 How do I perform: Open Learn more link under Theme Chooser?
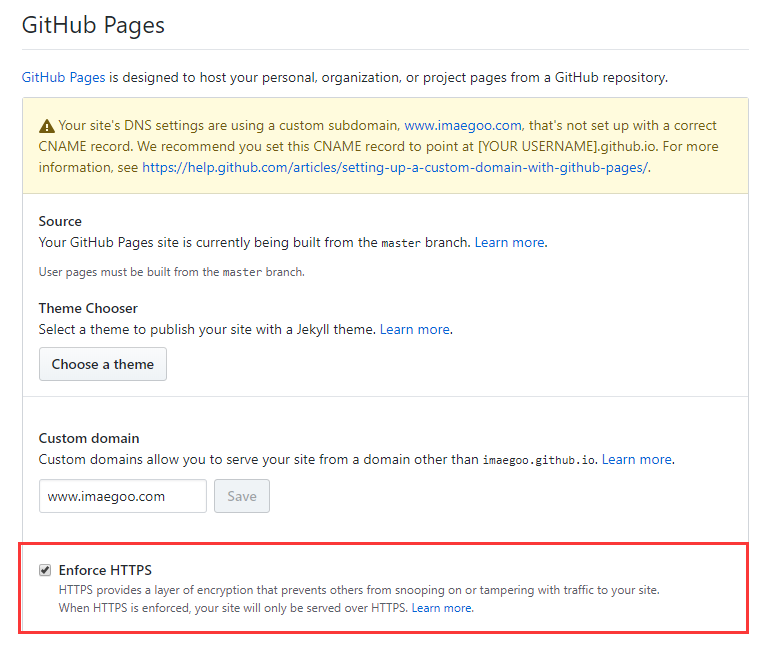(415, 329)
